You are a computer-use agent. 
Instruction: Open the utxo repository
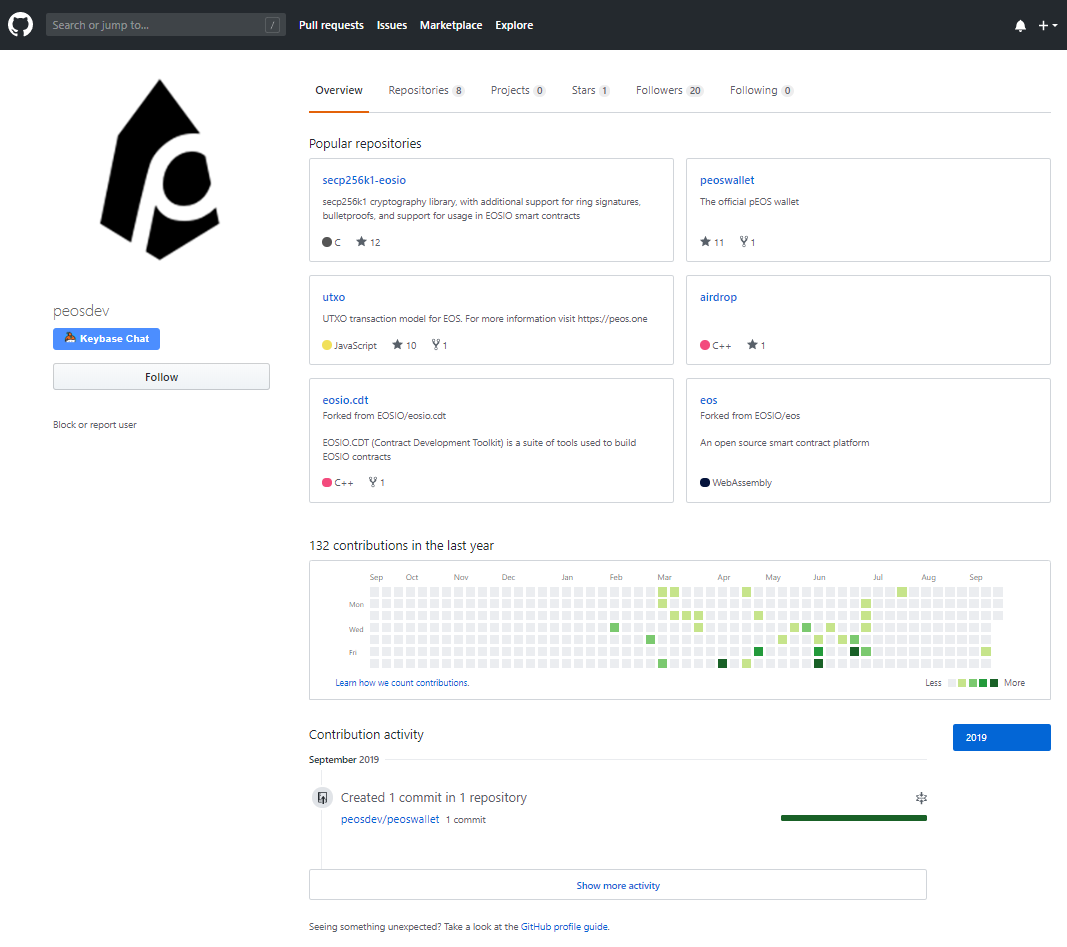tap(333, 297)
